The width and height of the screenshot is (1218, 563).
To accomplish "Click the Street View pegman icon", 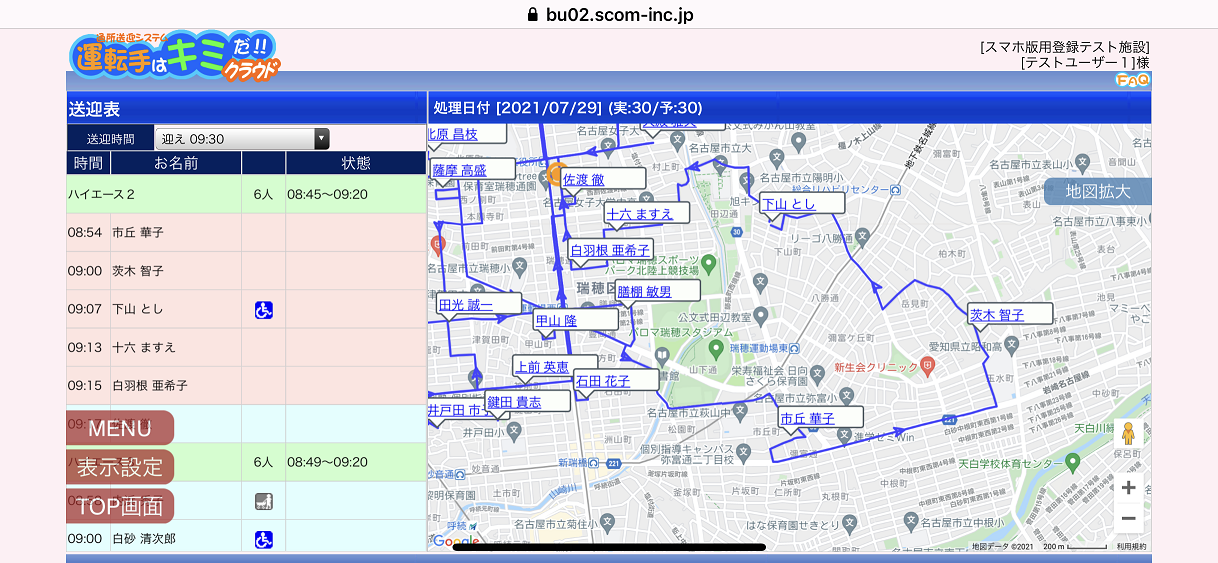I will 1129,435.
